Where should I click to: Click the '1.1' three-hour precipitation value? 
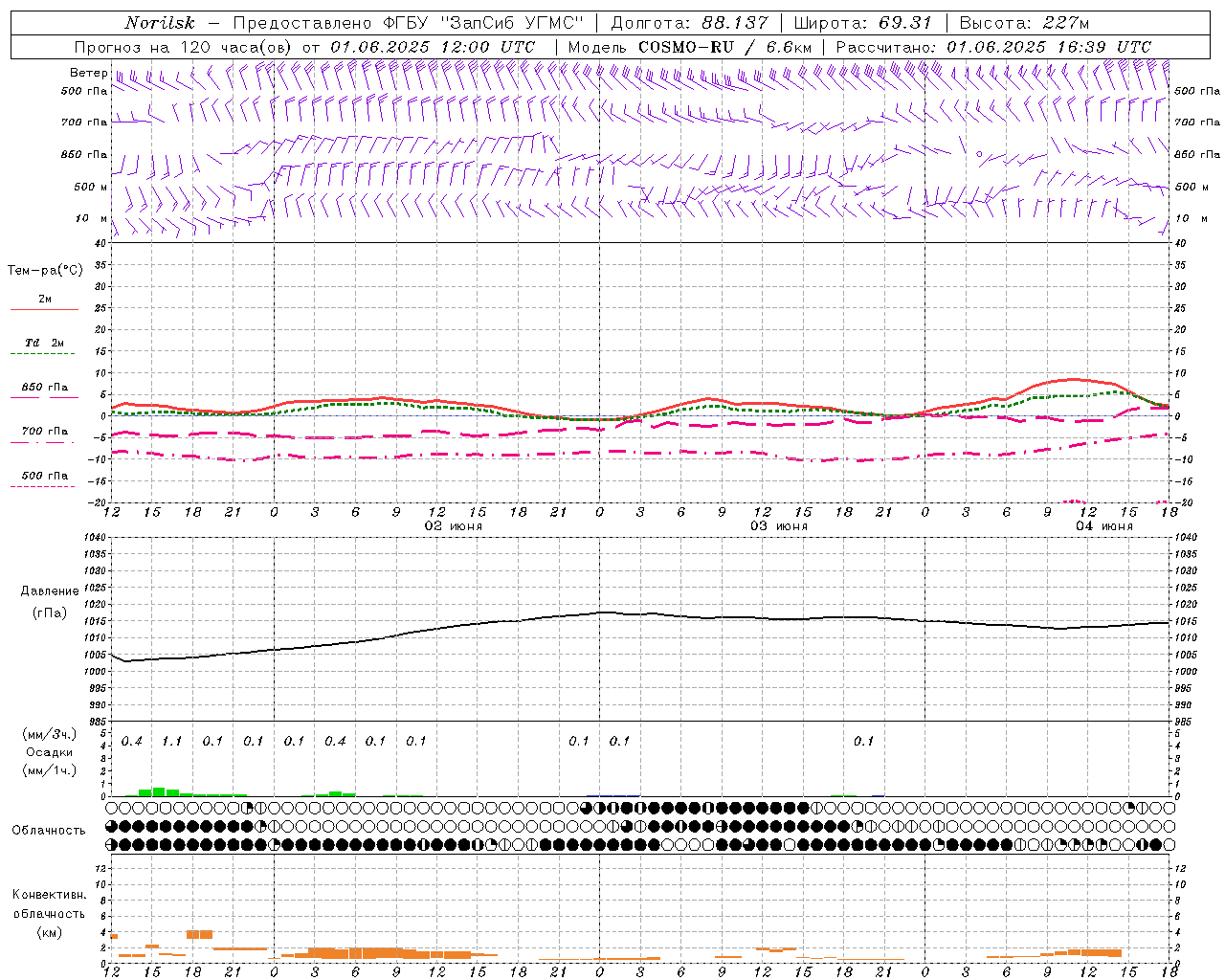[172, 742]
